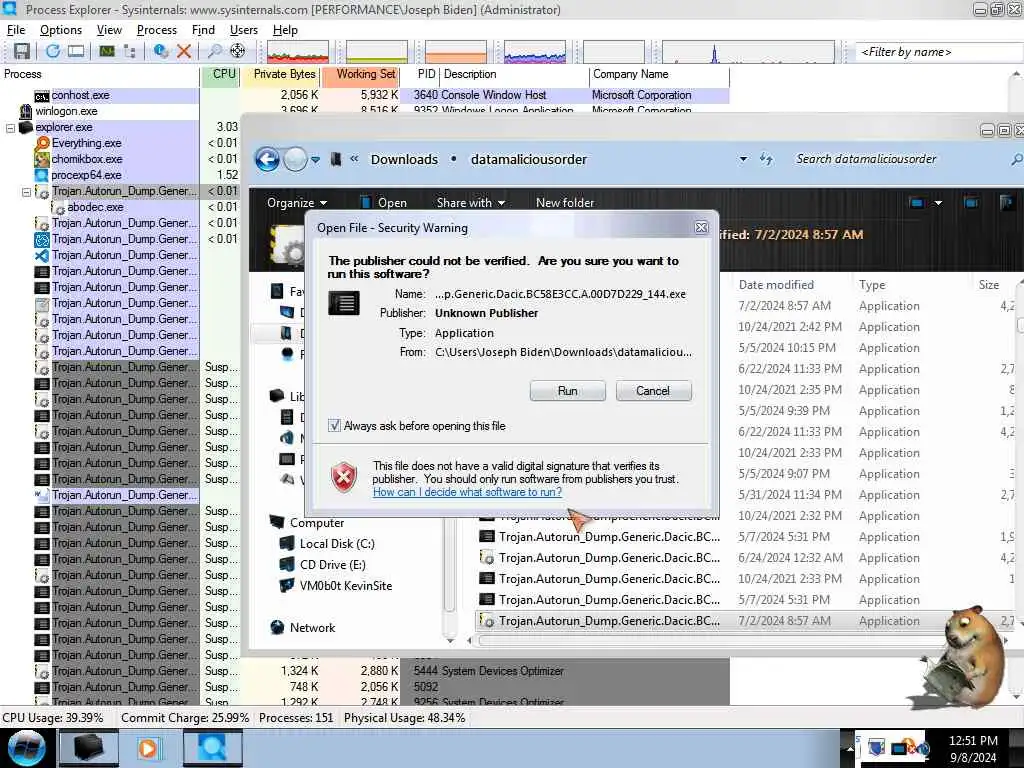Viewport: 1024px width, 768px height.
Task: Open the Share with dropdown
Action: [x=471, y=203]
